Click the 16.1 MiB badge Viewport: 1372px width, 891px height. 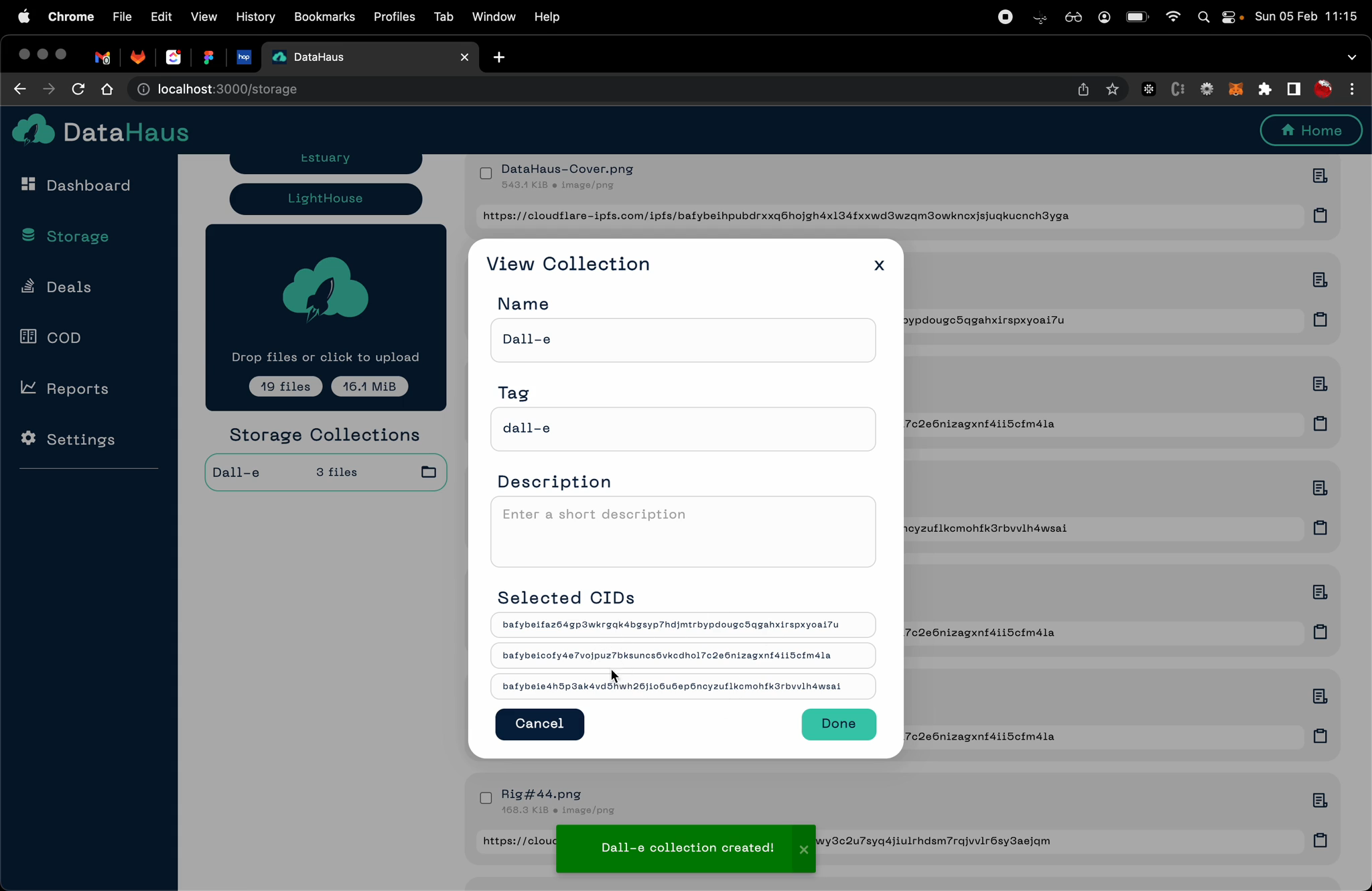coord(369,387)
